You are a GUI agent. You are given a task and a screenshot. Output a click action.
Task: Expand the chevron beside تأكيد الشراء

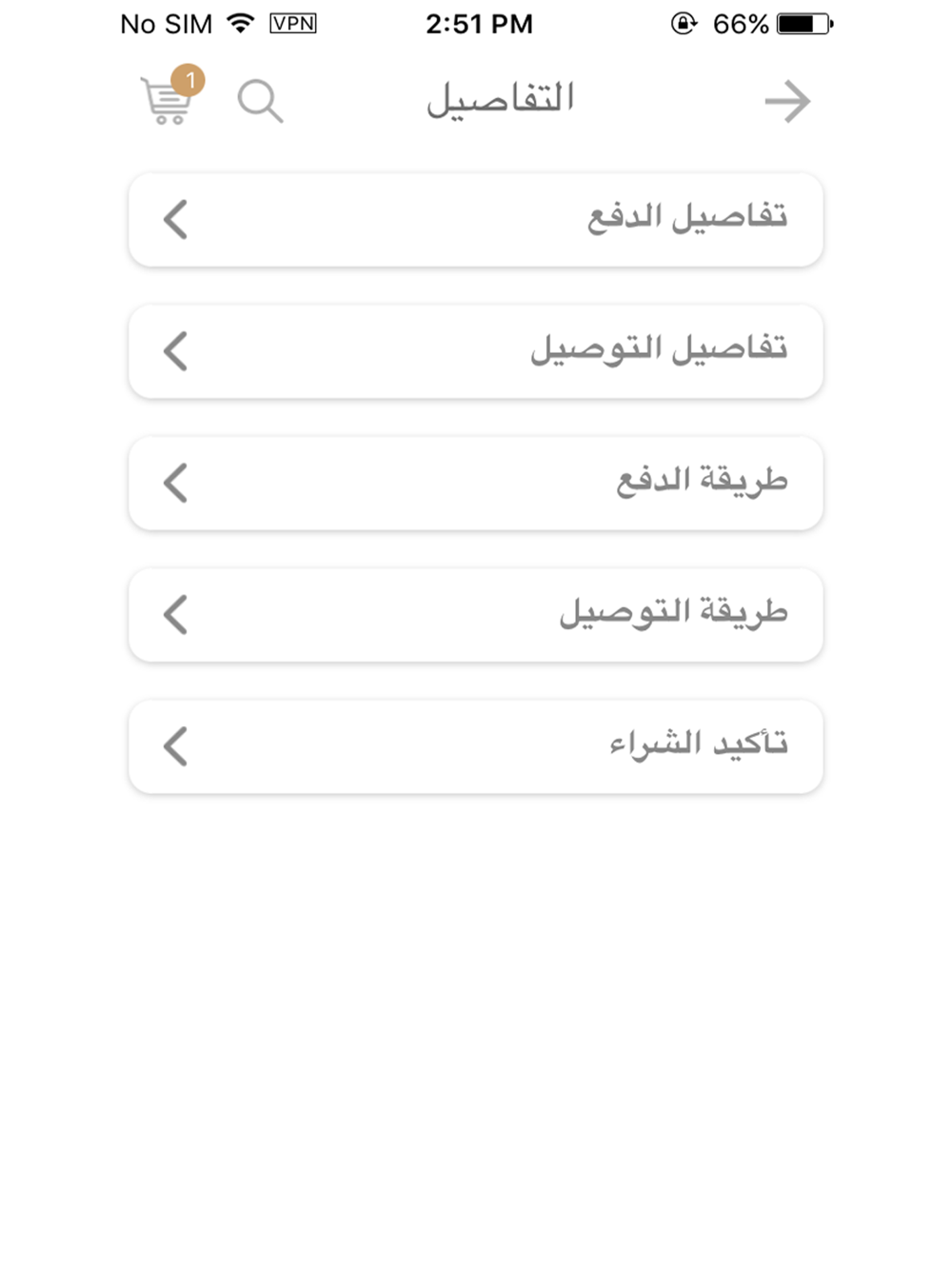(176, 746)
